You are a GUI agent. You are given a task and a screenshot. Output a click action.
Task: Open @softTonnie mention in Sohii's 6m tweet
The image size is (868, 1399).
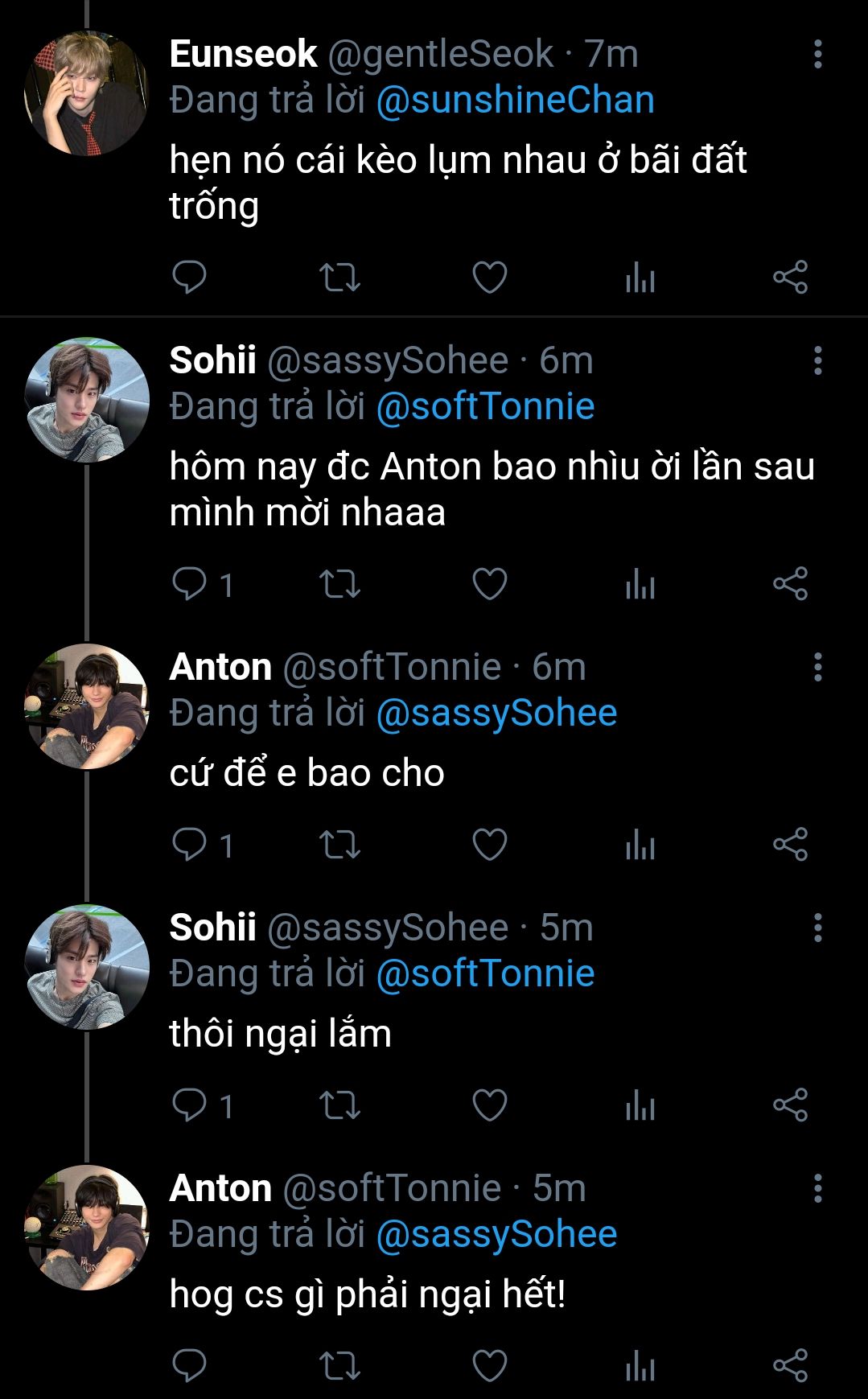(x=485, y=406)
